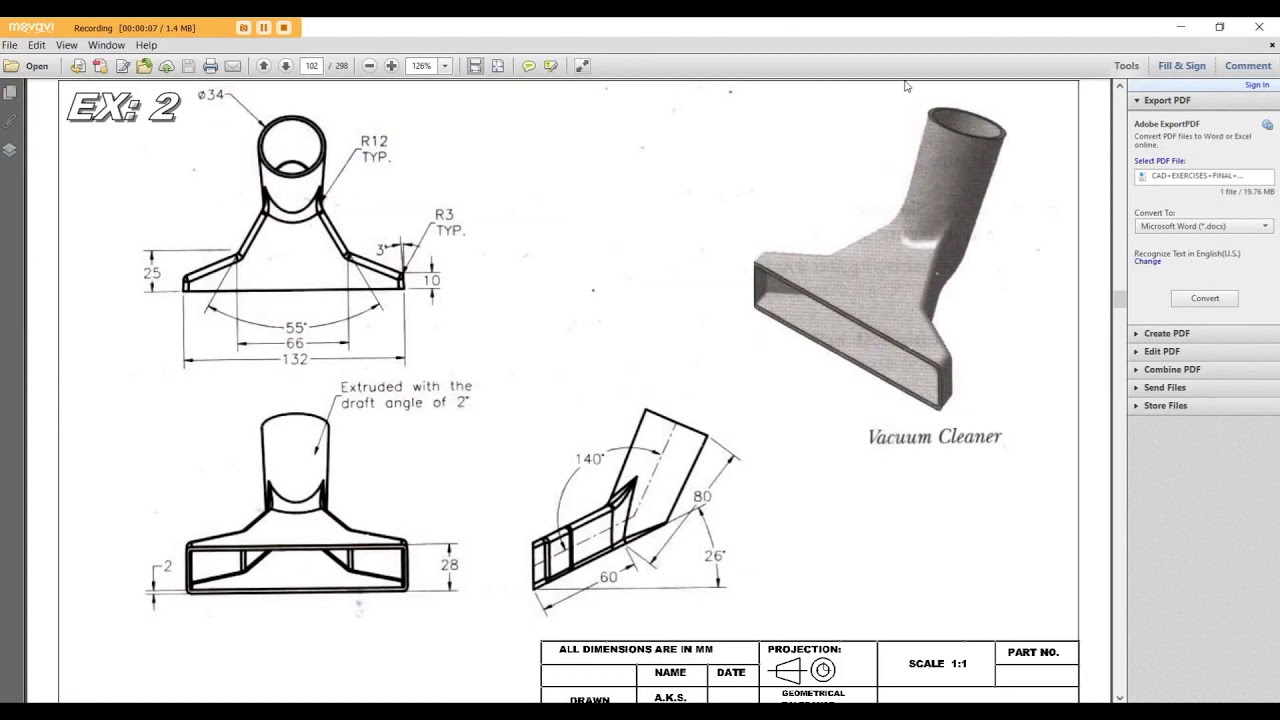Take a Movavi screenshot with camera icon
The height and width of the screenshot is (720, 1280).
(243, 28)
